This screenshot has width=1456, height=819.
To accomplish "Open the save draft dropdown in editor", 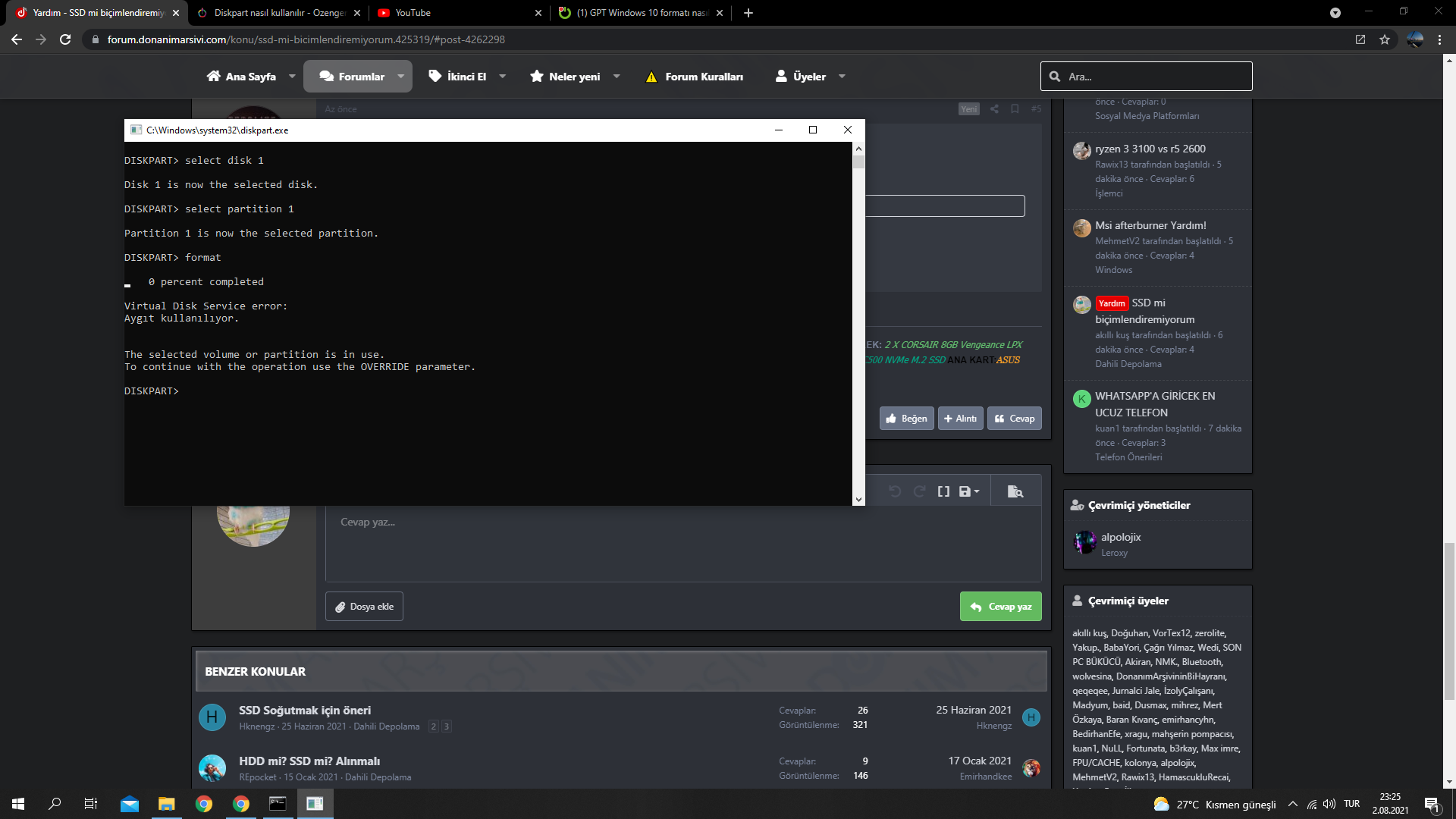I will [969, 491].
